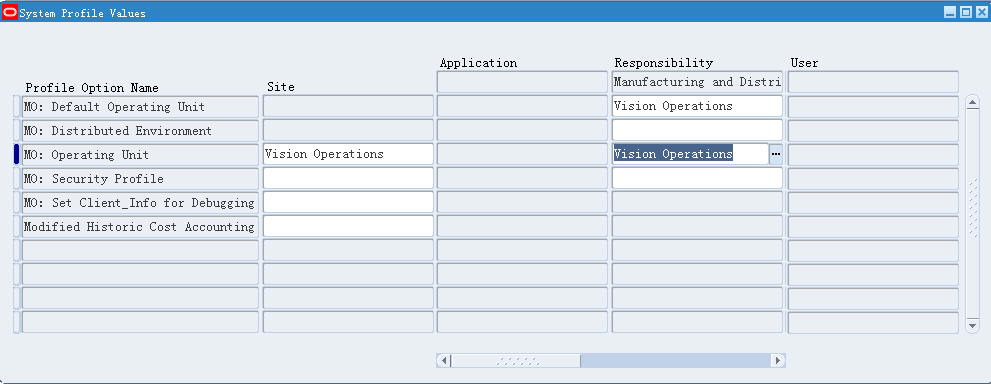Viewport: 991px width, 384px height.
Task: Click row indicator for MO: Operating Unit
Action: click(x=16, y=155)
